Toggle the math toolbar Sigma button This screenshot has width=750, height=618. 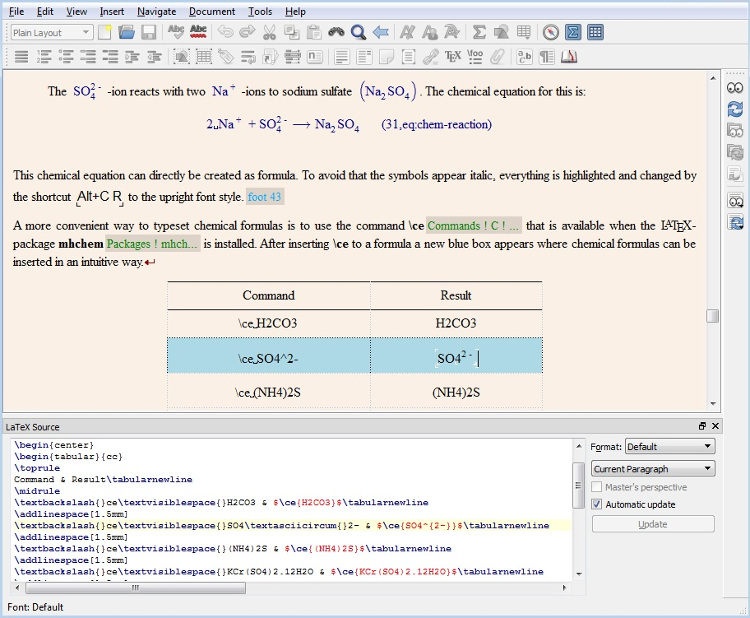[x=573, y=33]
